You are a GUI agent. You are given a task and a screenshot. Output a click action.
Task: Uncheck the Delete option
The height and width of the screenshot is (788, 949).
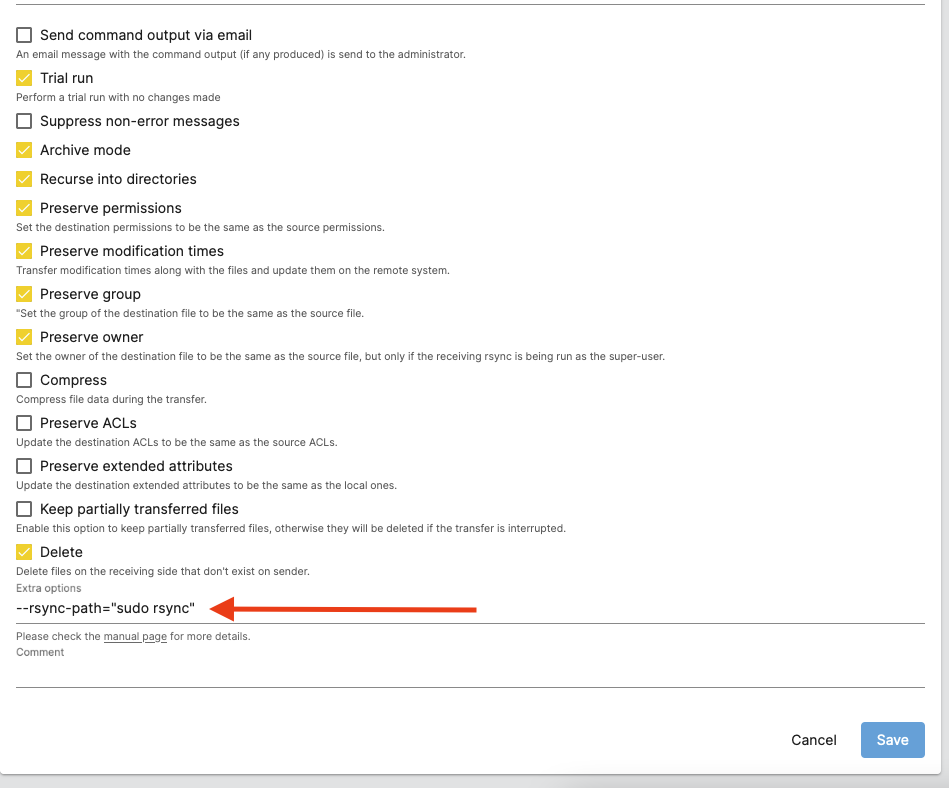24,552
